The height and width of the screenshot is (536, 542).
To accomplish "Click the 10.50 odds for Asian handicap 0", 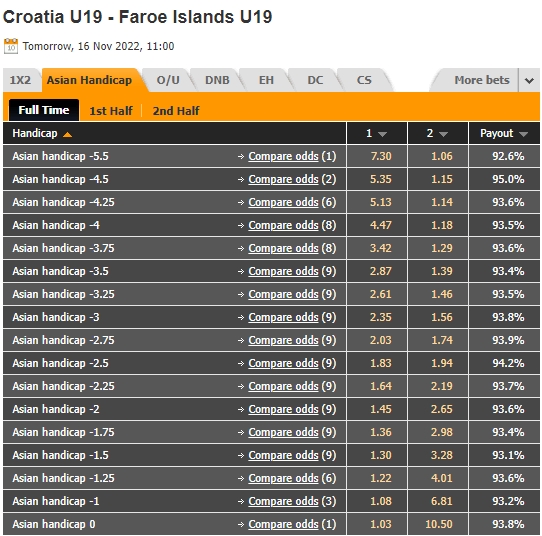I will point(439,524).
